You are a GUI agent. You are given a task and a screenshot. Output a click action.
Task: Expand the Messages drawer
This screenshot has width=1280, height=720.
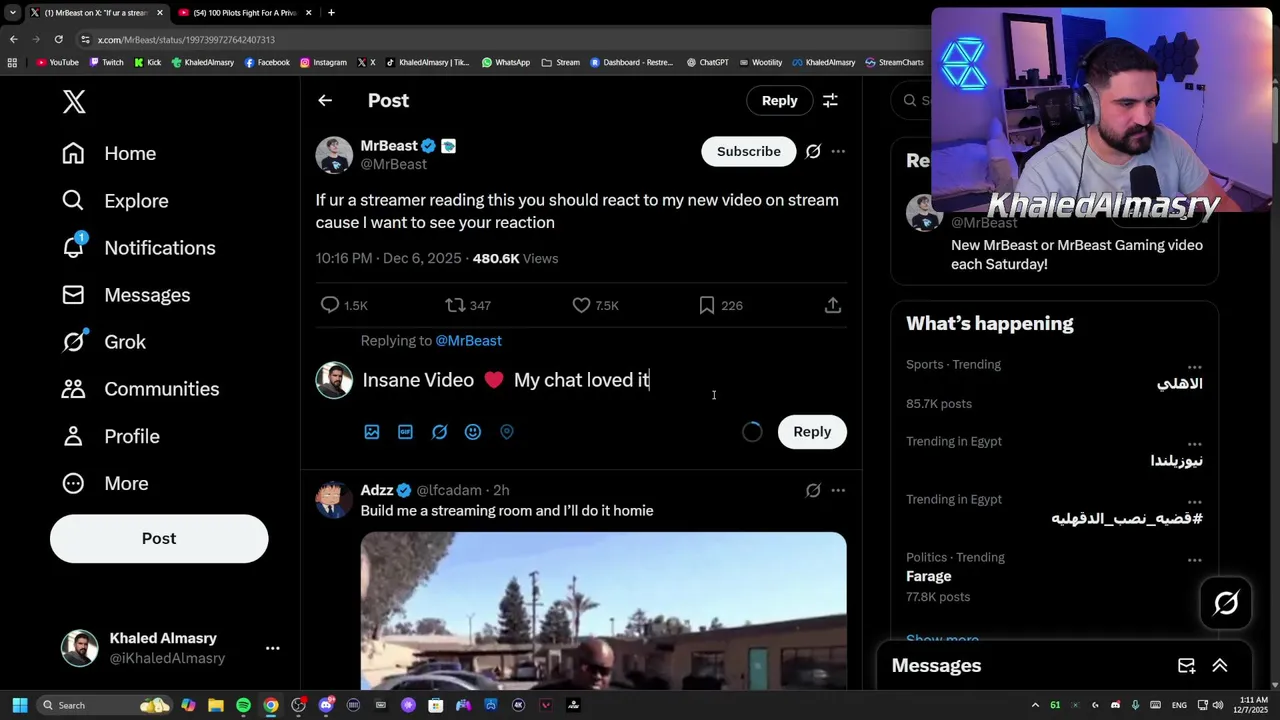point(1220,666)
